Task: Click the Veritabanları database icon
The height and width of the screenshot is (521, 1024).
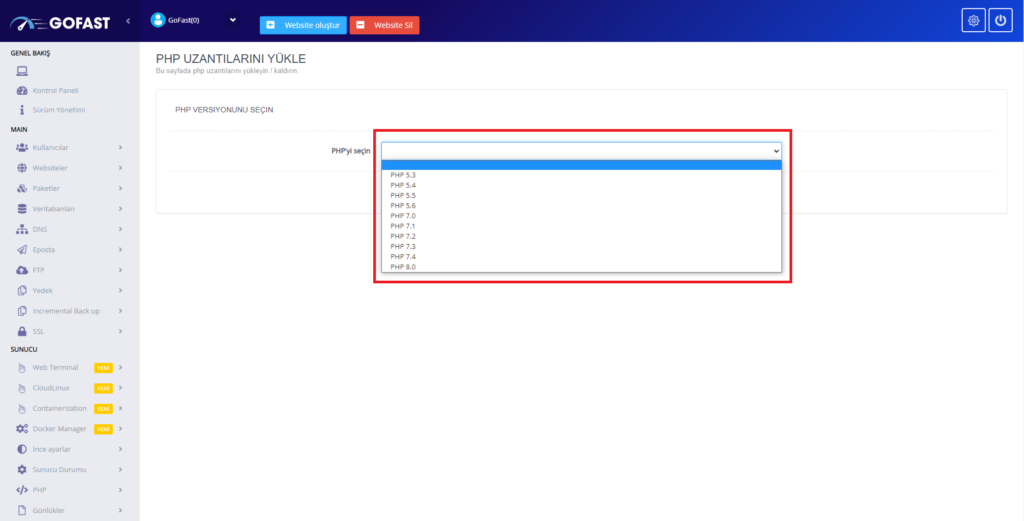Action: (x=22, y=209)
